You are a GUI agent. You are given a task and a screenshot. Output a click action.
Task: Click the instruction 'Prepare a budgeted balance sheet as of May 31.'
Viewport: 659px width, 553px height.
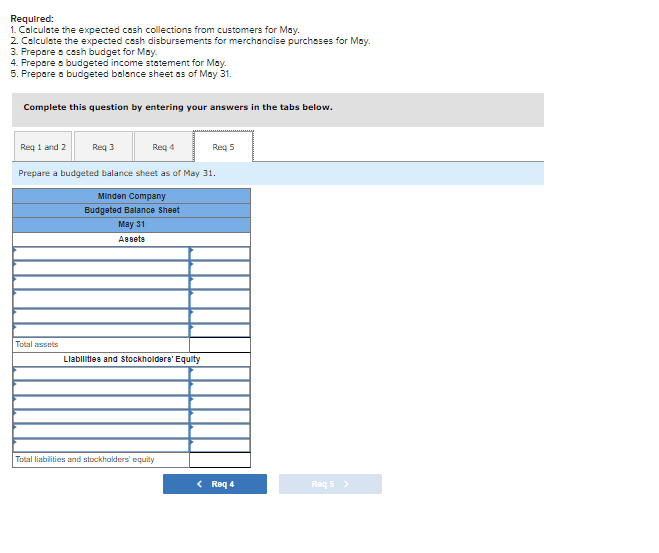coord(117,173)
